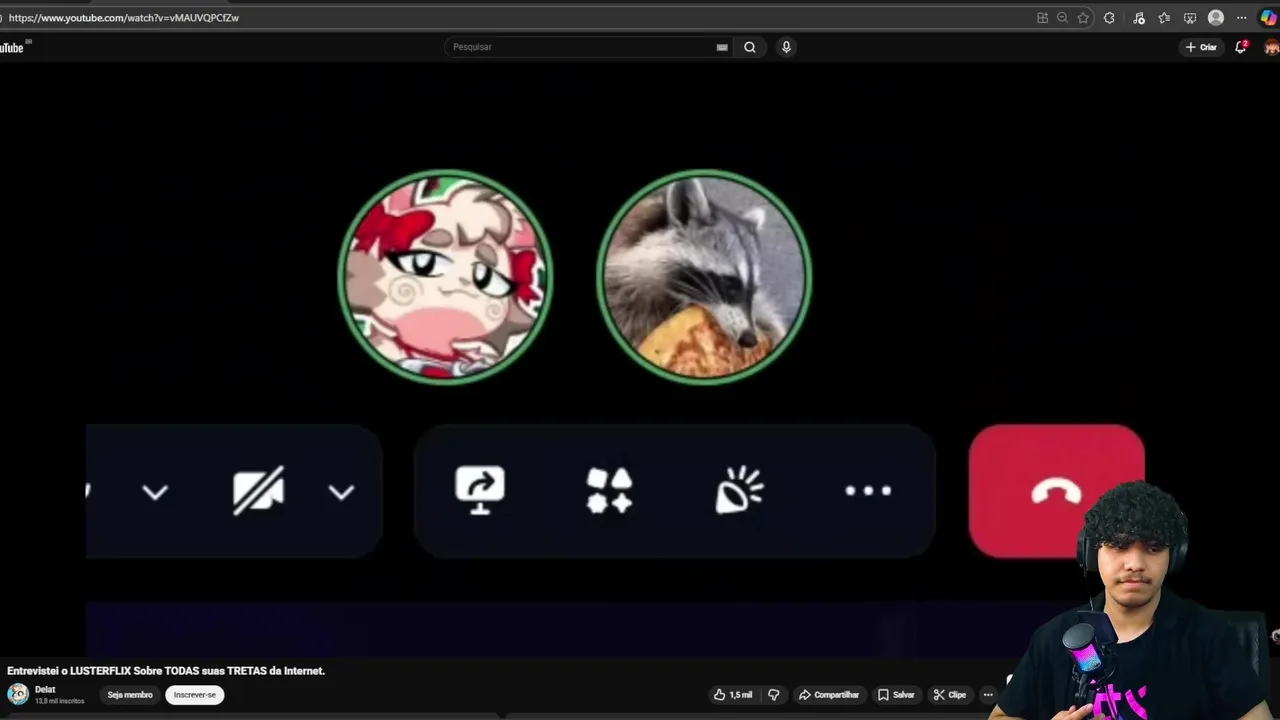Image resolution: width=1280 pixels, height=720 pixels.
Task: Click the Inscrever-se subscribe button
Action: 195,695
